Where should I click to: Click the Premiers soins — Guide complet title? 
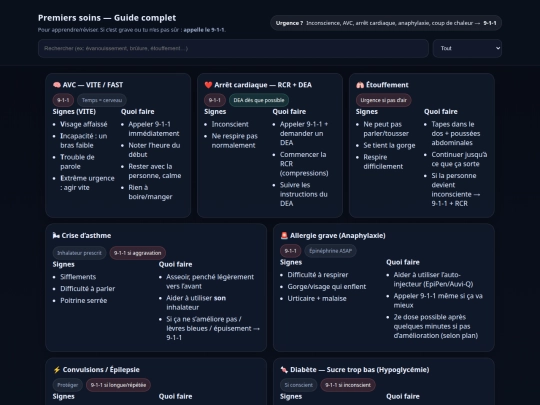107,18
